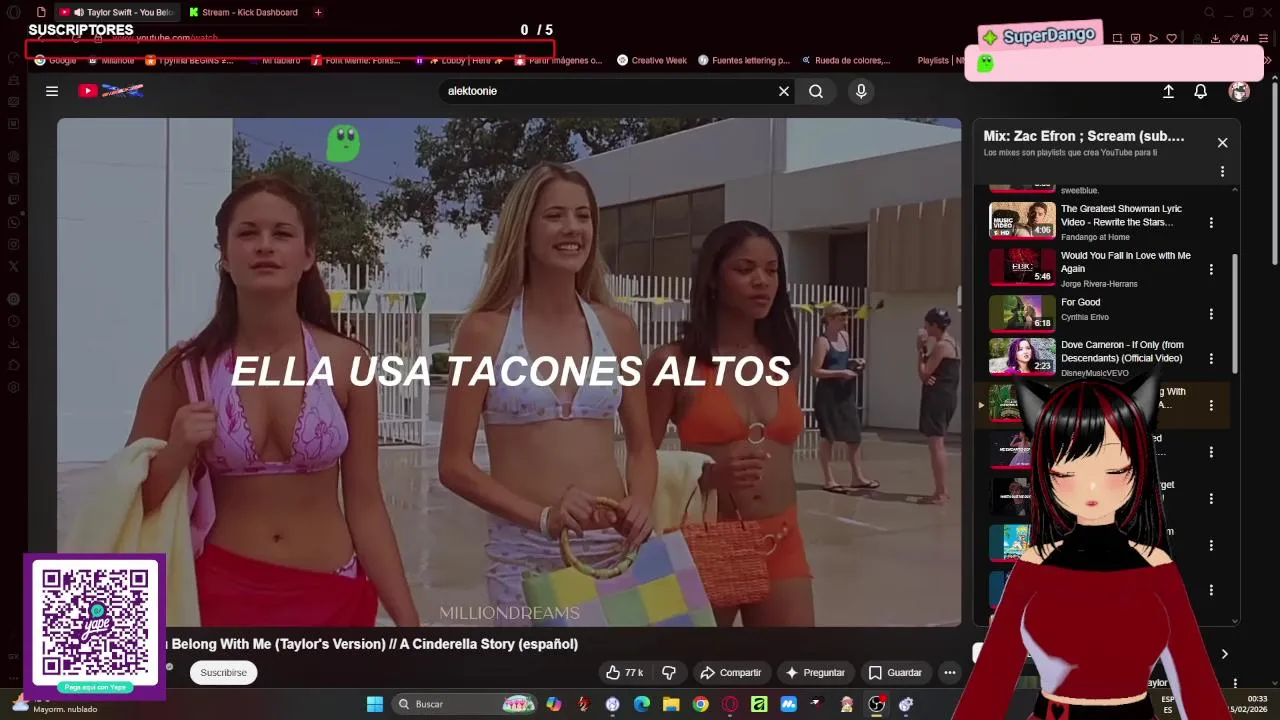The image size is (1280, 720).
Task: Play Would You Fall in Love thumbnail
Action: [1022, 267]
